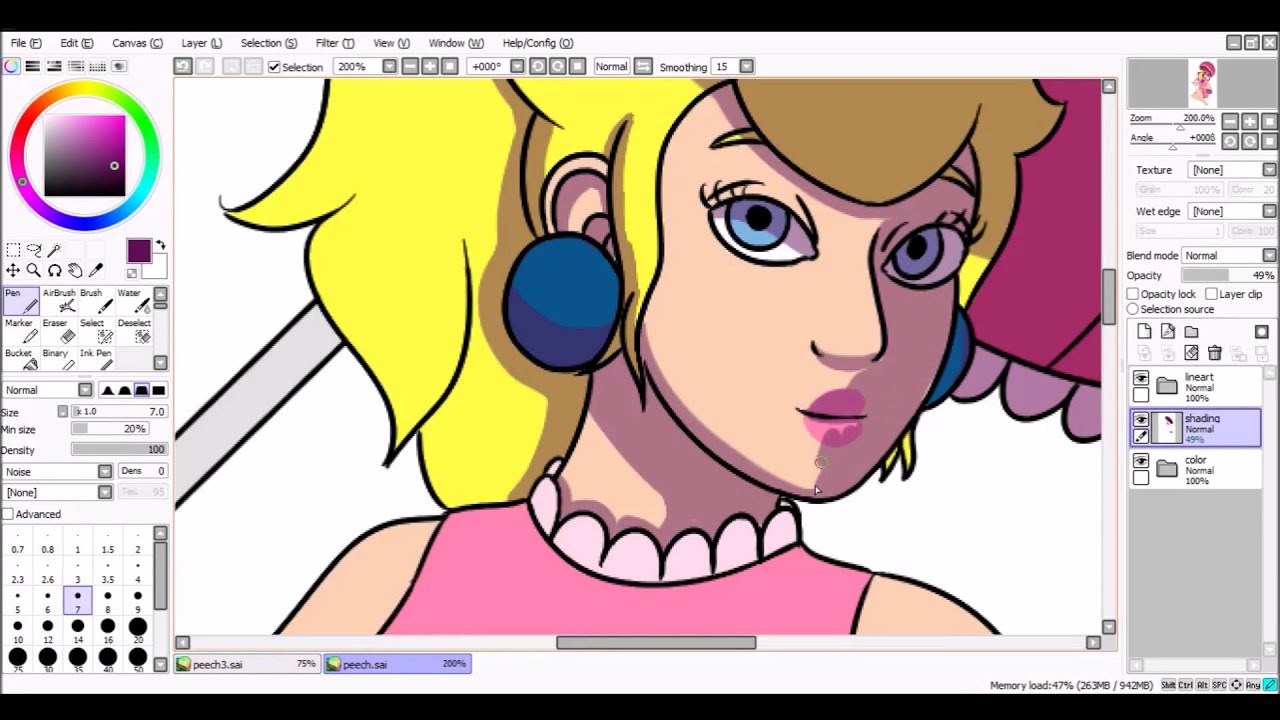Flip canvas horizontally in the toolbar
1280x720 pixels.
[x=643, y=66]
